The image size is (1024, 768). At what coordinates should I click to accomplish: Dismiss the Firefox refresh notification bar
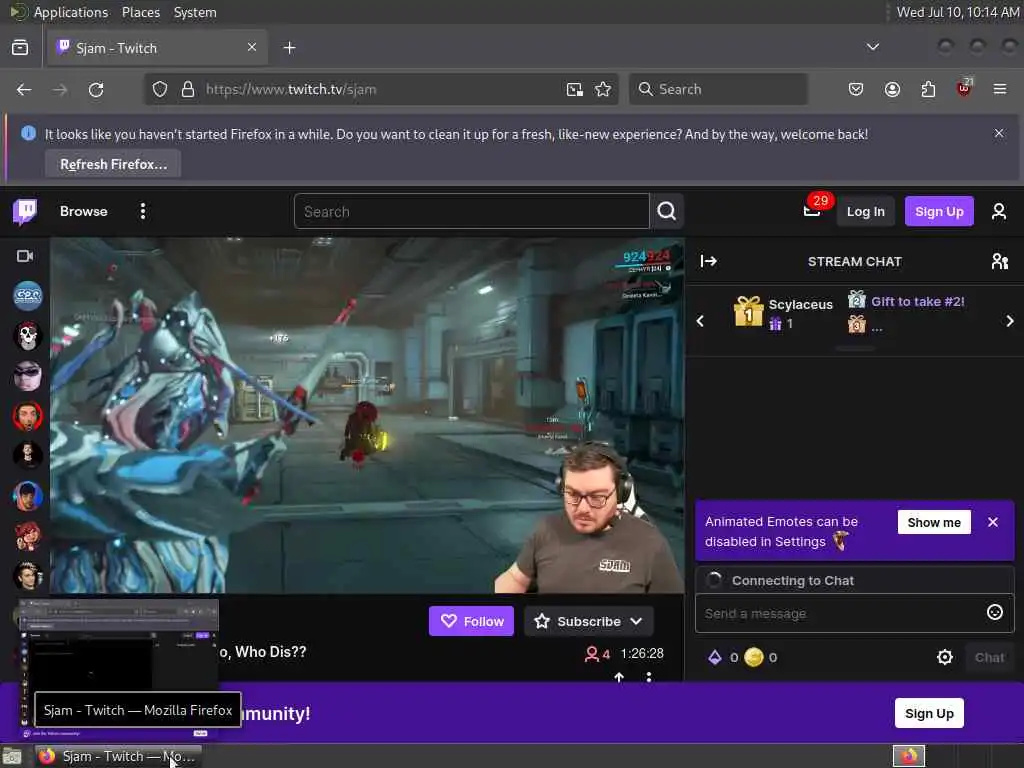click(x=999, y=133)
